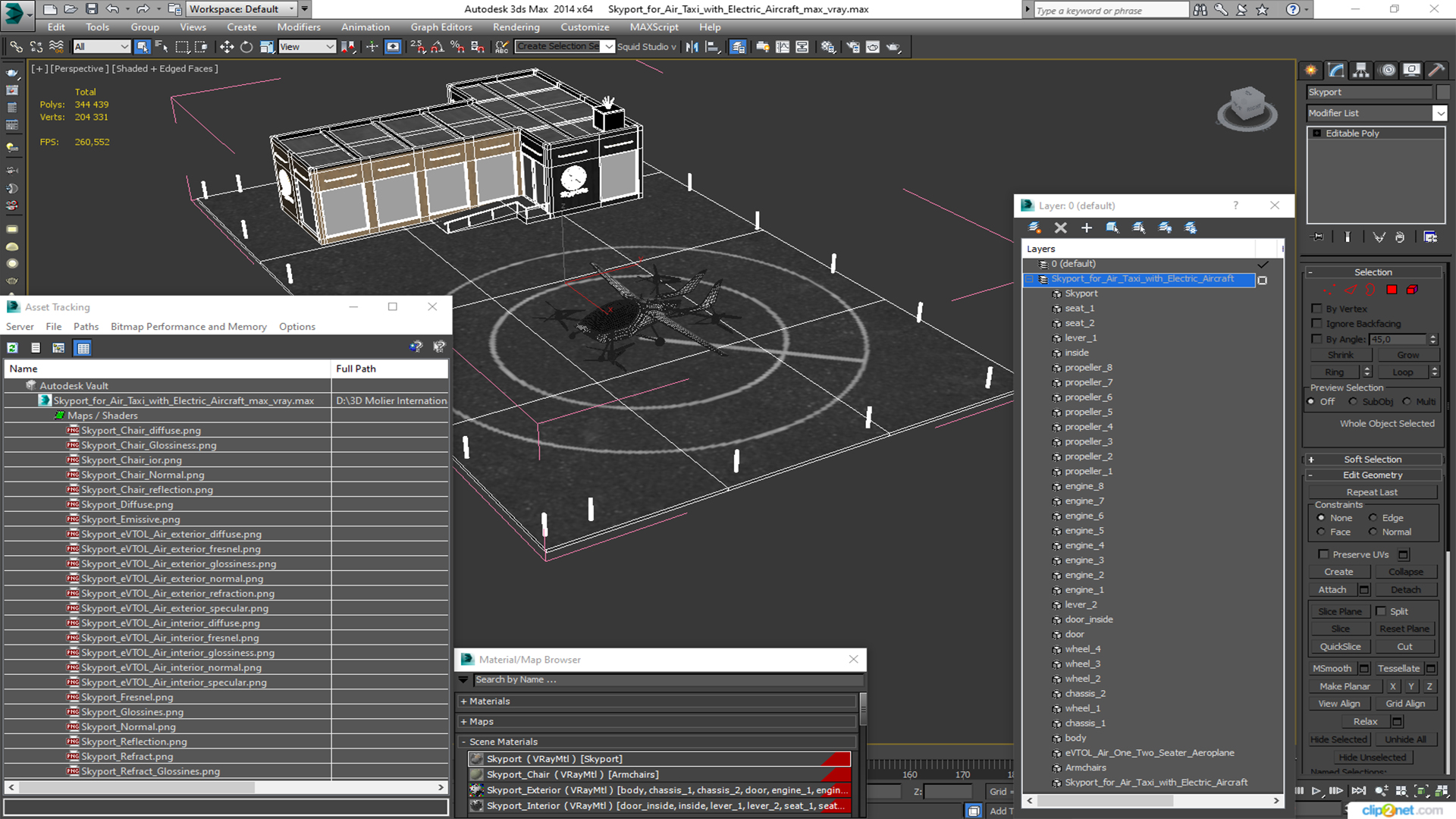Viewport: 1456px width, 819px height.
Task: Open Bitmap Performance and Memory menu
Action: [188, 327]
